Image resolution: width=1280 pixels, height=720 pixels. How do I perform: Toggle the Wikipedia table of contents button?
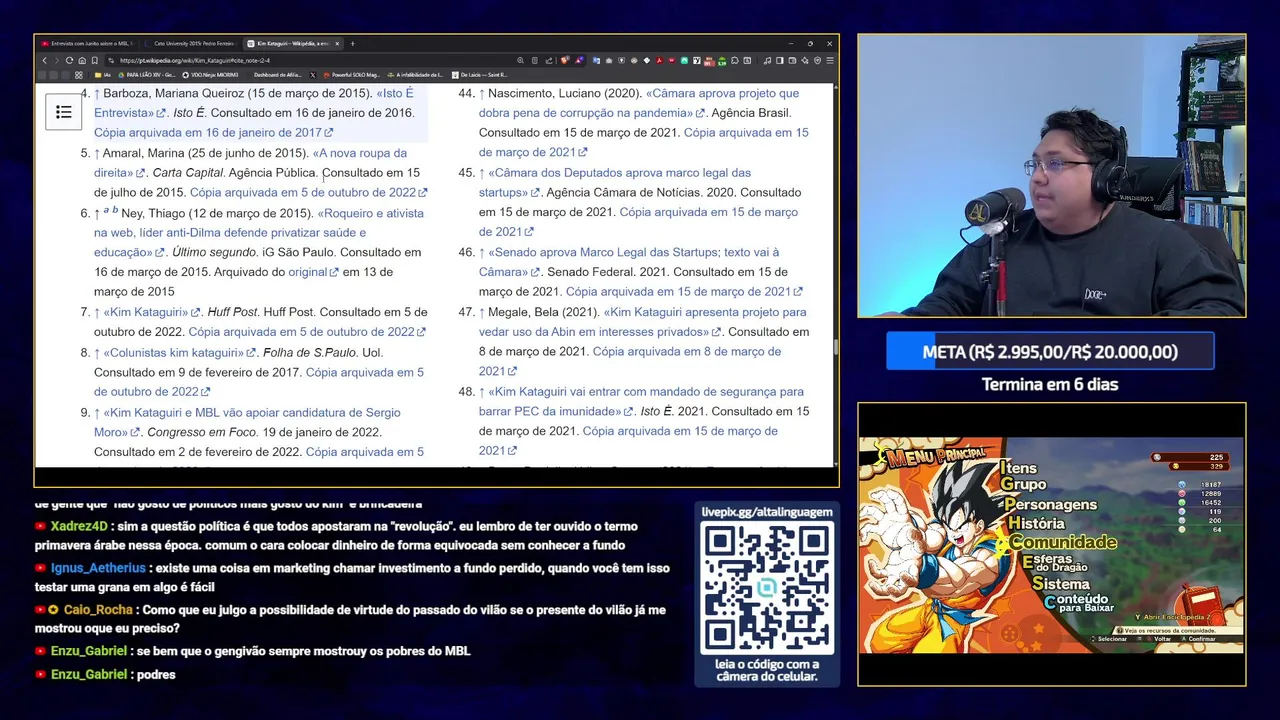click(x=63, y=112)
